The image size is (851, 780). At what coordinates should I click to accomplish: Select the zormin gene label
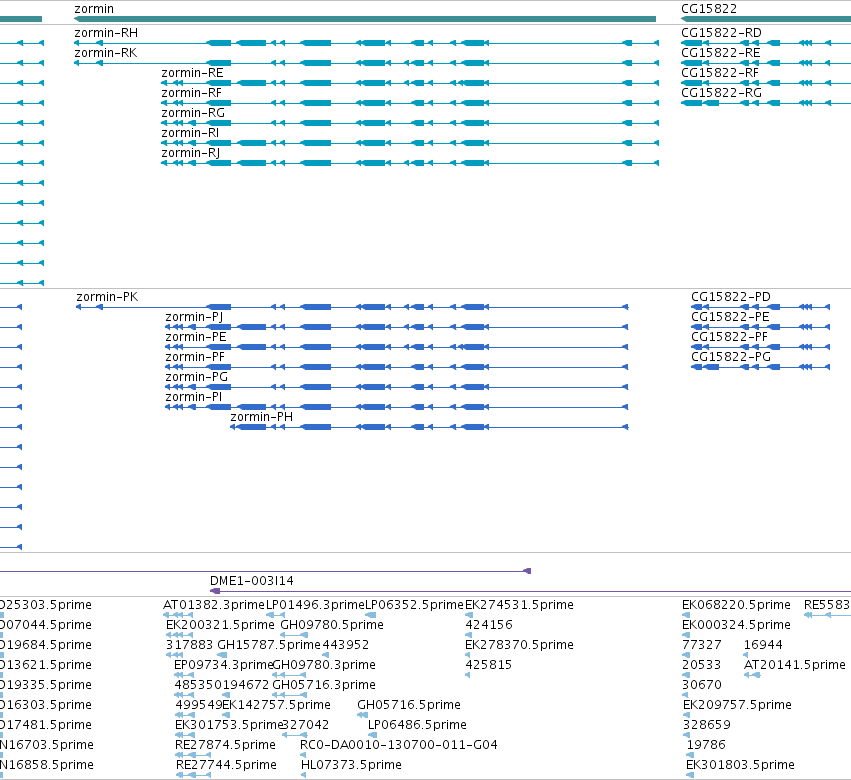(x=94, y=9)
